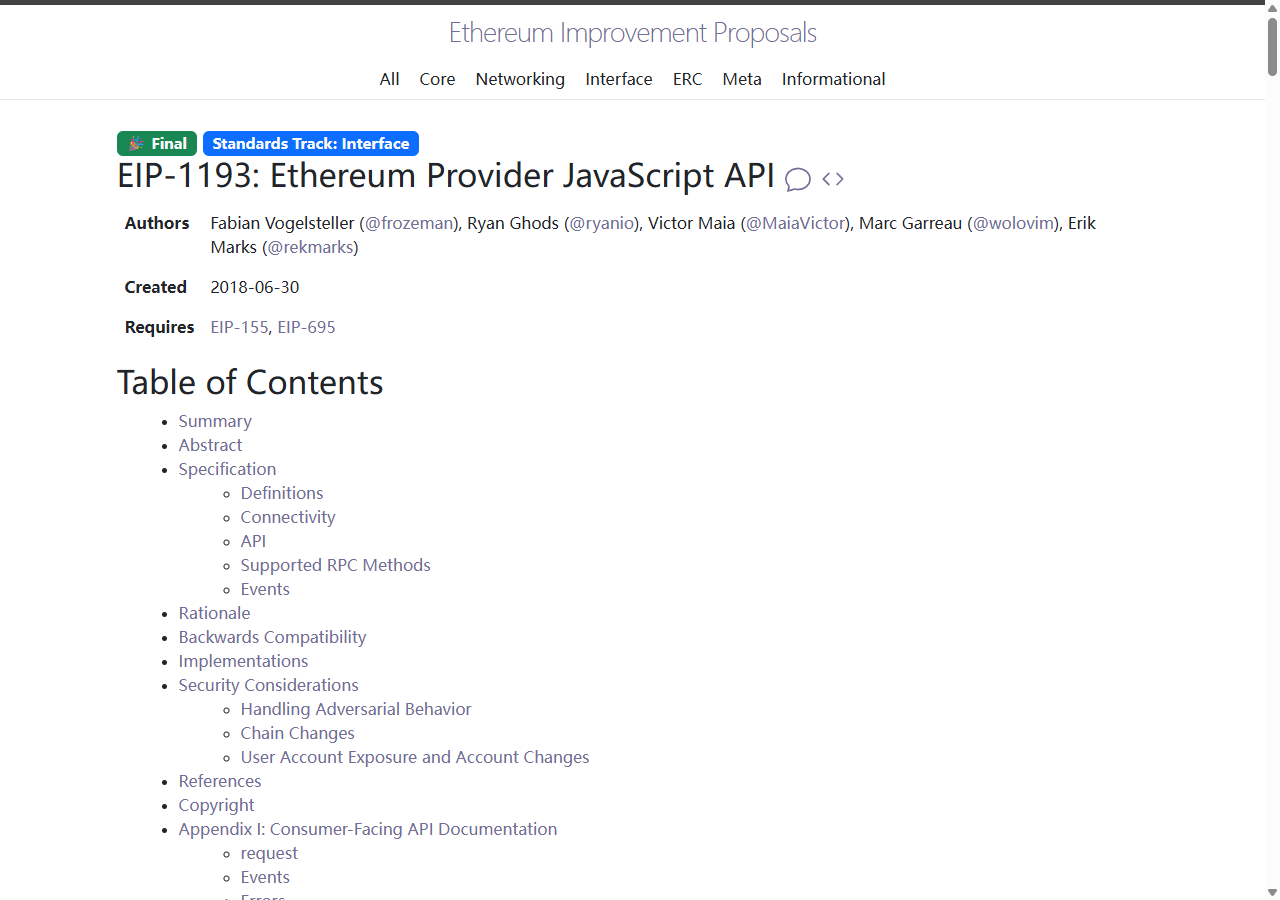Go to the Specification section

click(227, 469)
